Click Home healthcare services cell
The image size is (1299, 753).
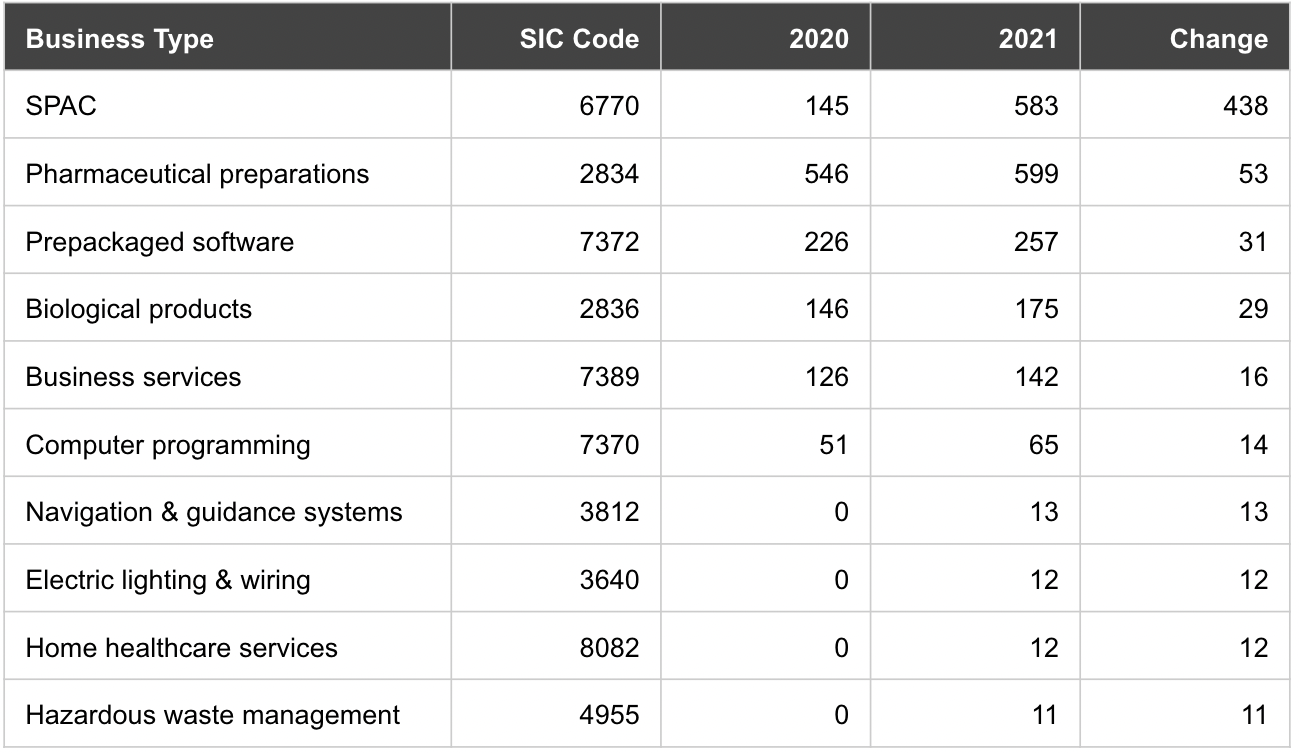pyautogui.click(x=182, y=648)
